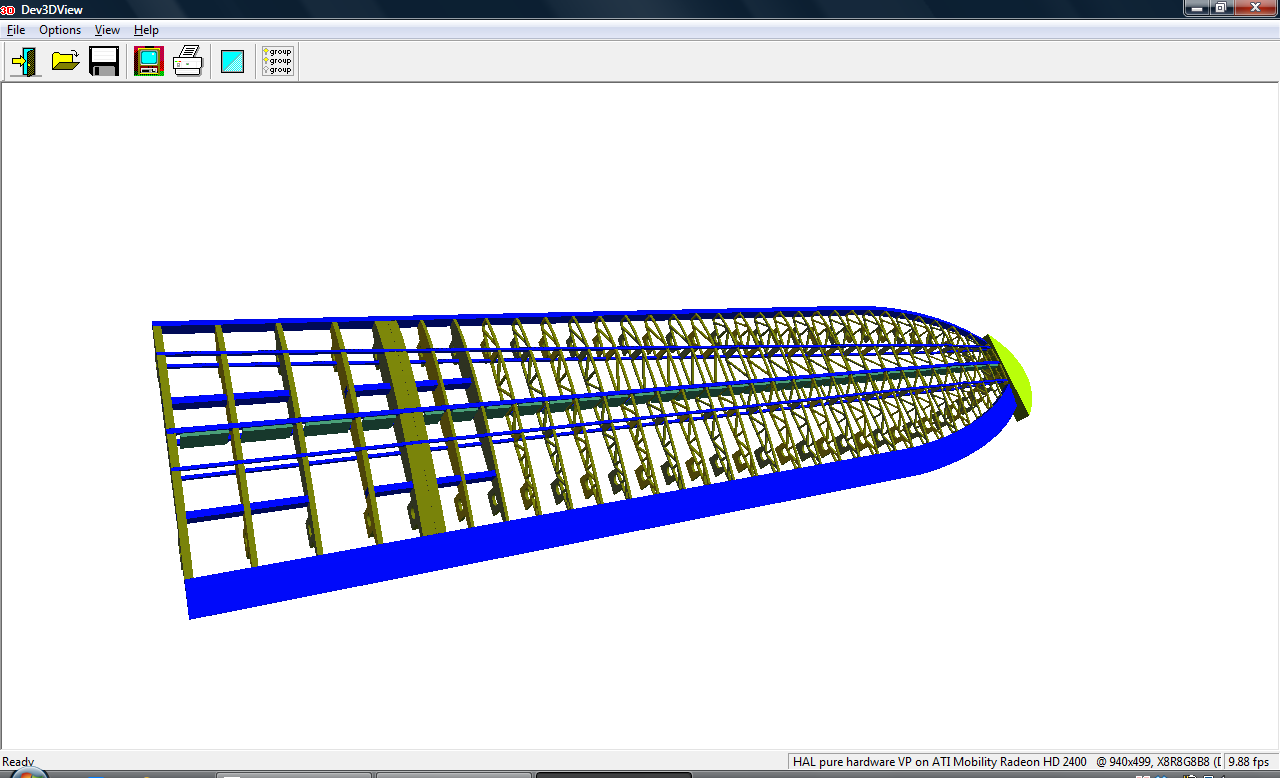1280x778 pixels.
Task: Click the exit door icon in toolbar
Action: (25, 62)
